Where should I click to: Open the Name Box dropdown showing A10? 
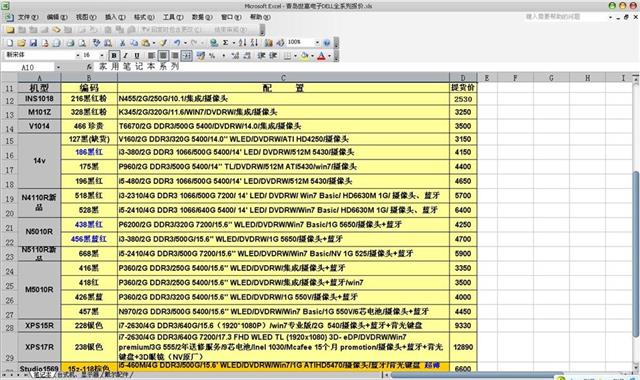point(58,67)
